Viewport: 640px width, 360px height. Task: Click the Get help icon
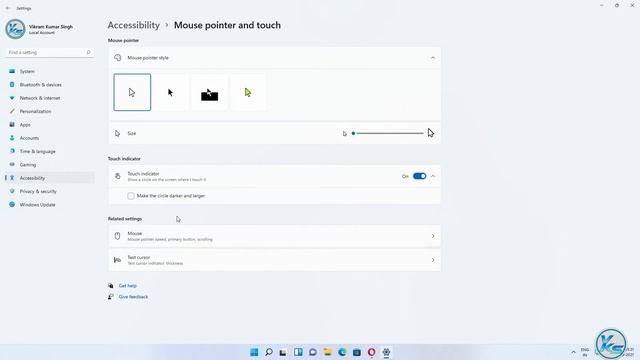click(111, 286)
